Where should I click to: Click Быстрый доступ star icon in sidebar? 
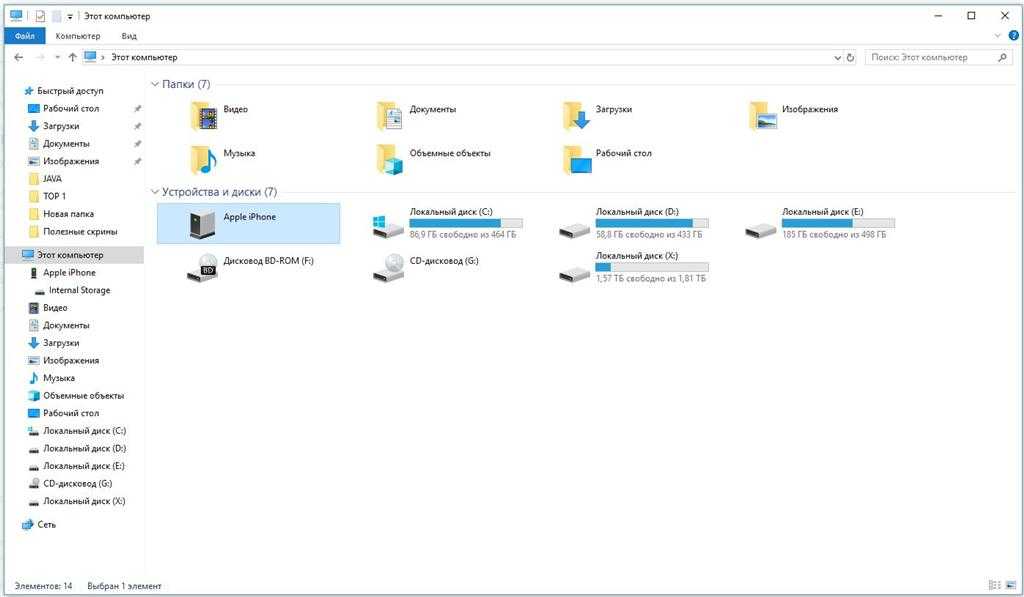tap(28, 91)
